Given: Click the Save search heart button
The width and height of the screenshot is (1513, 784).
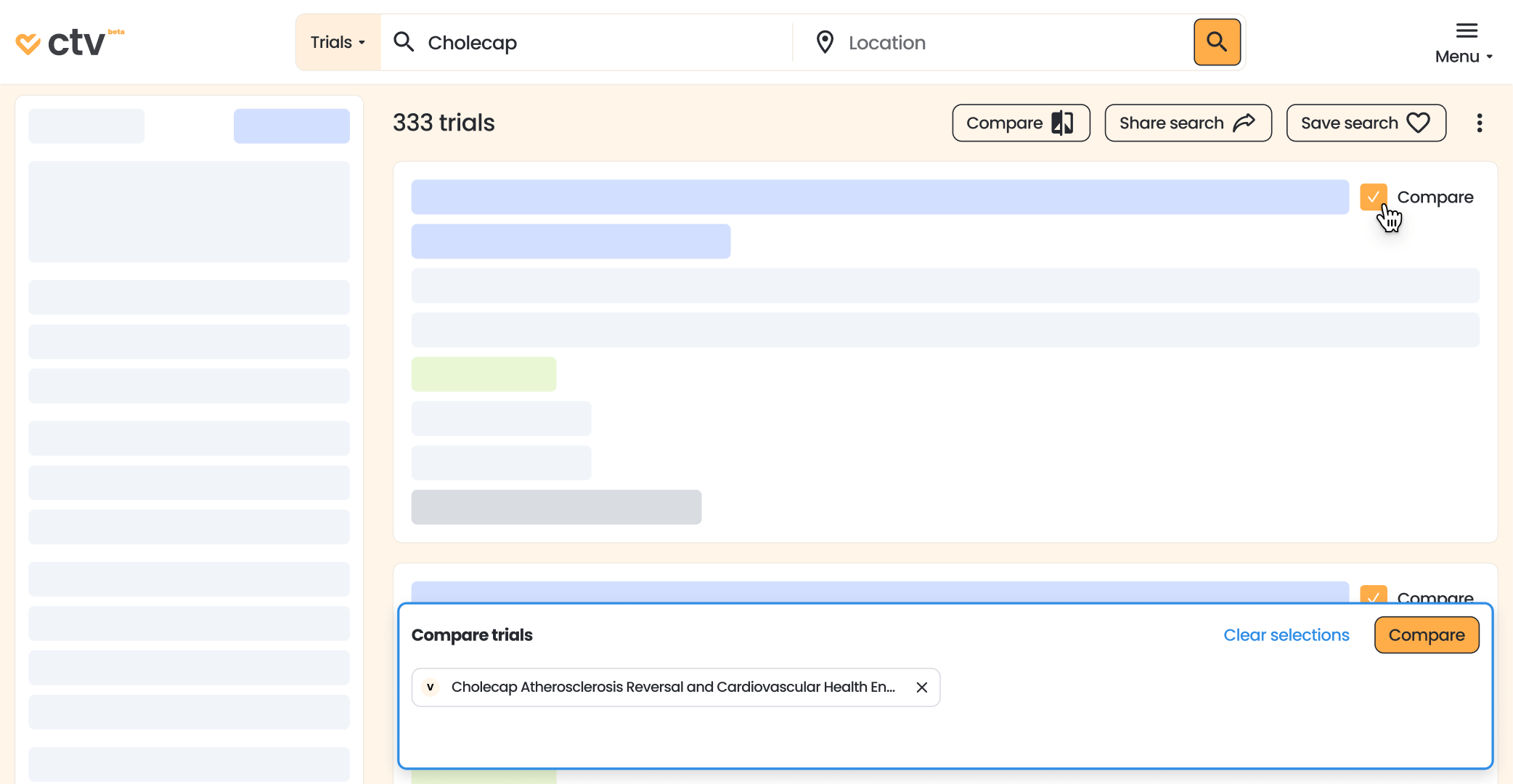Looking at the screenshot, I should click(x=1366, y=123).
